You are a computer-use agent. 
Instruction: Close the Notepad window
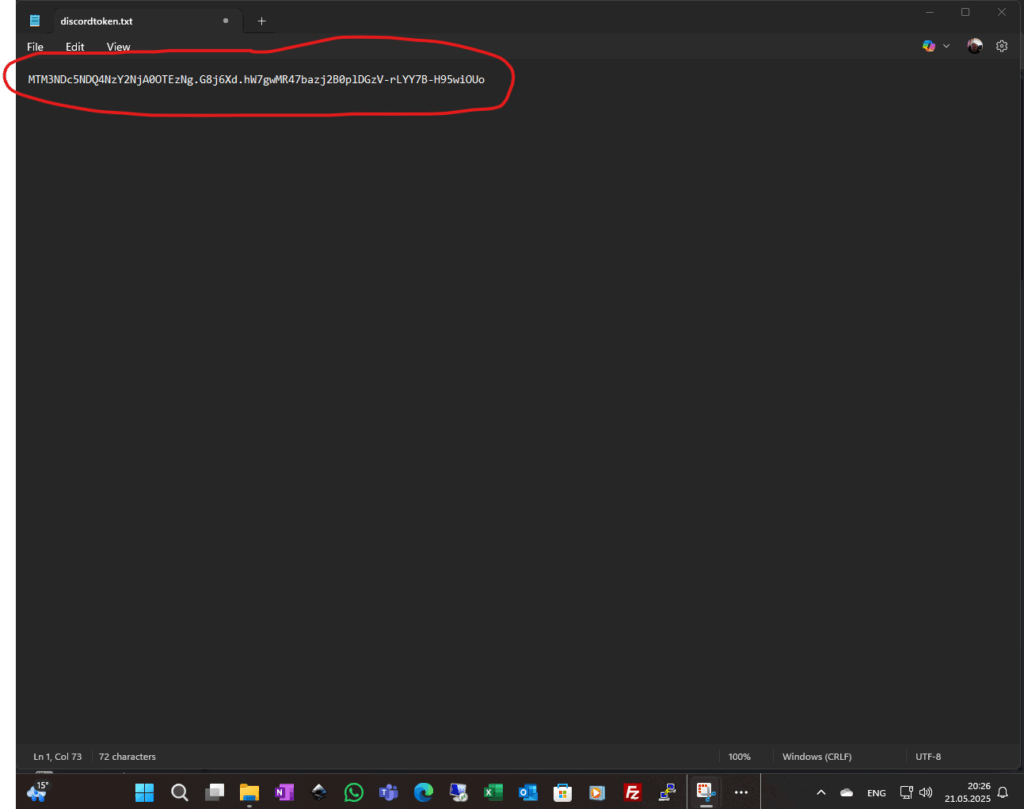(x=1001, y=12)
